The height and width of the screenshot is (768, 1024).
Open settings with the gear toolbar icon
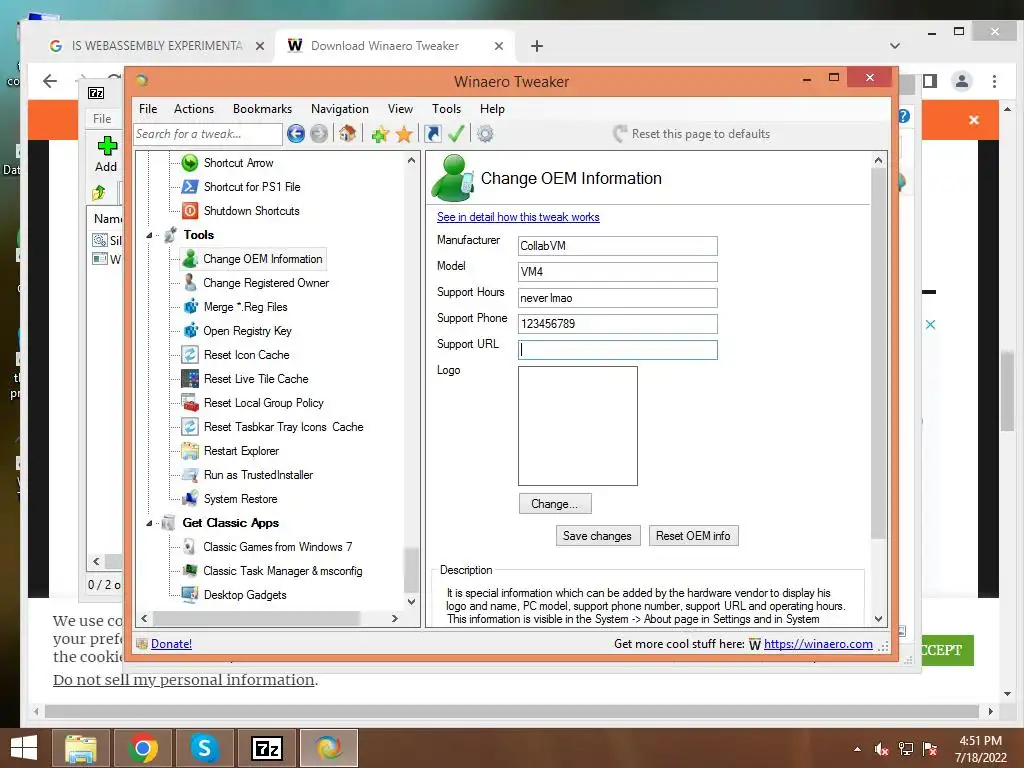[485, 134]
